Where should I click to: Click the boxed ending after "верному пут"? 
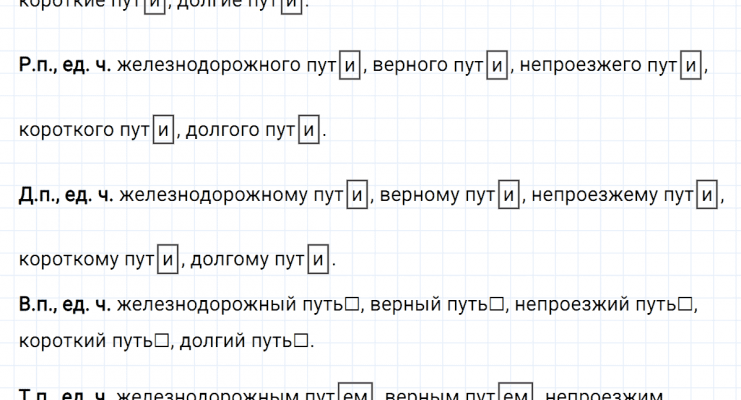tap(507, 197)
